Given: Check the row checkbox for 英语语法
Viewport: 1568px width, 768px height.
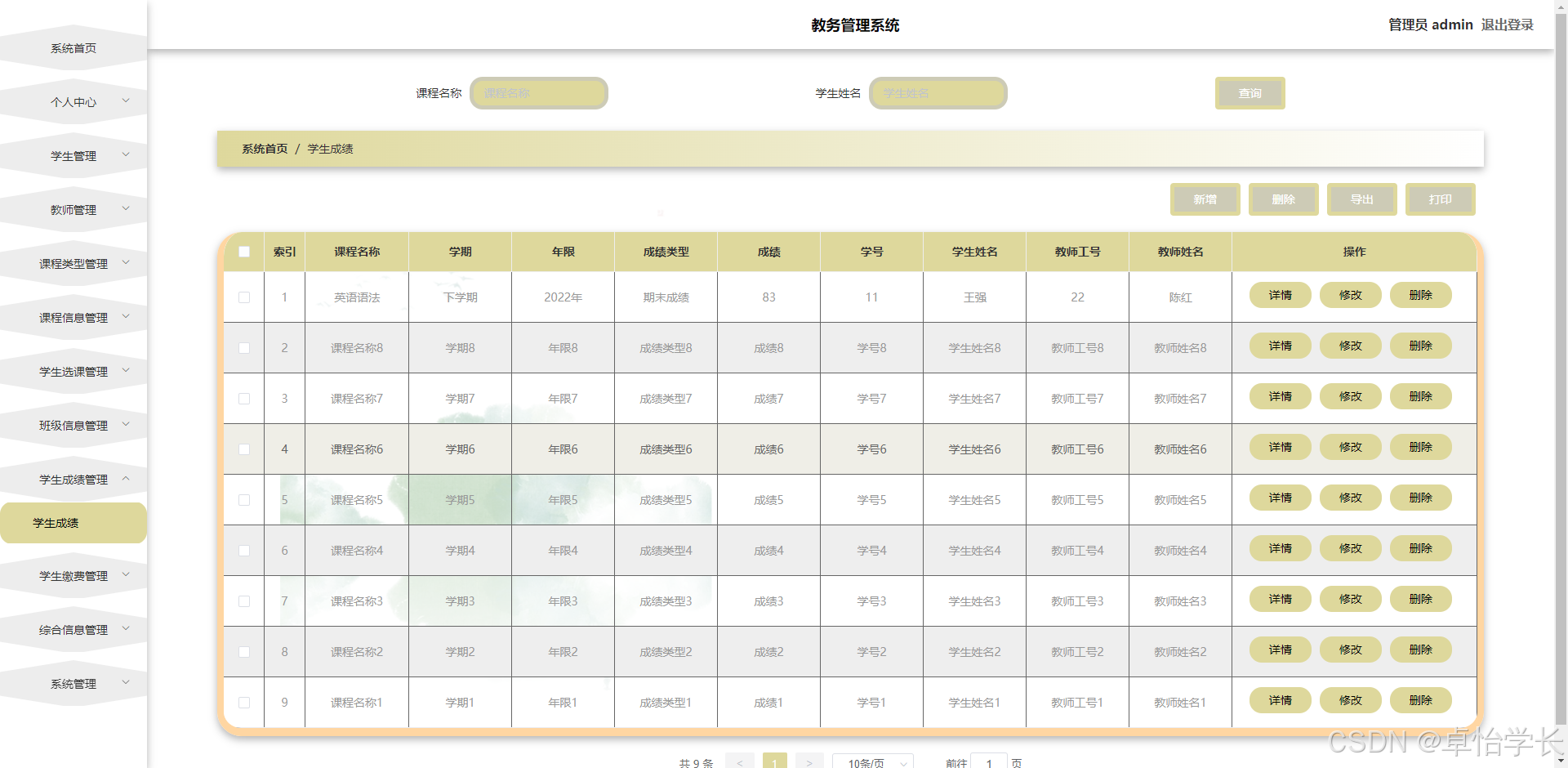Looking at the screenshot, I should pos(244,297).
